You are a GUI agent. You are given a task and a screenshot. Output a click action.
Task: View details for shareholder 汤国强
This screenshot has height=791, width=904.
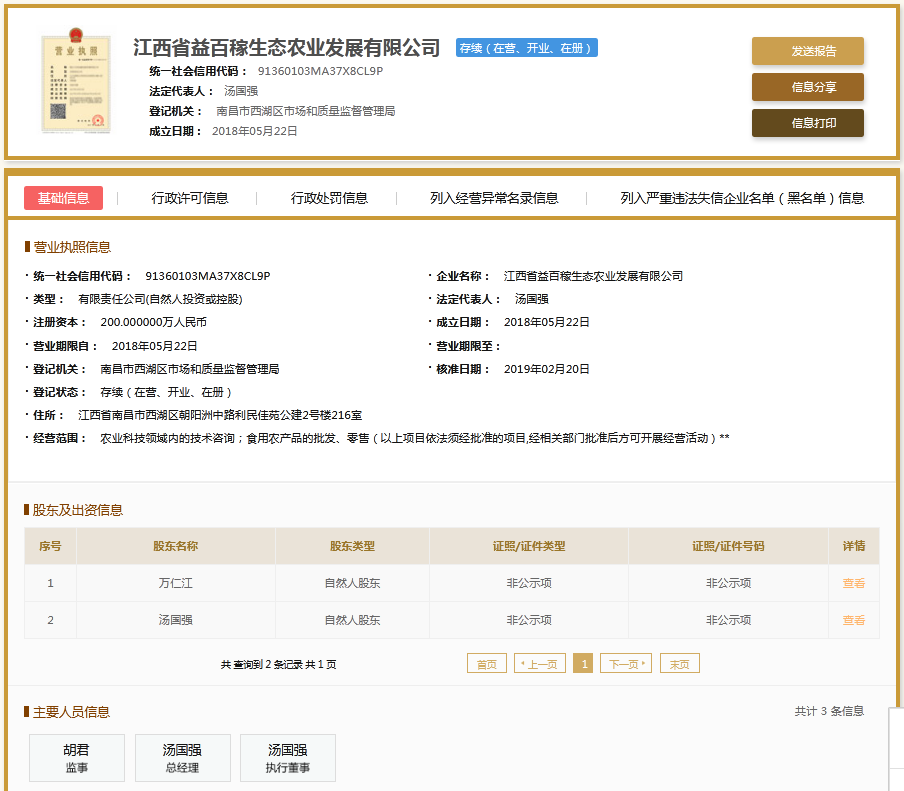point(853,620)
